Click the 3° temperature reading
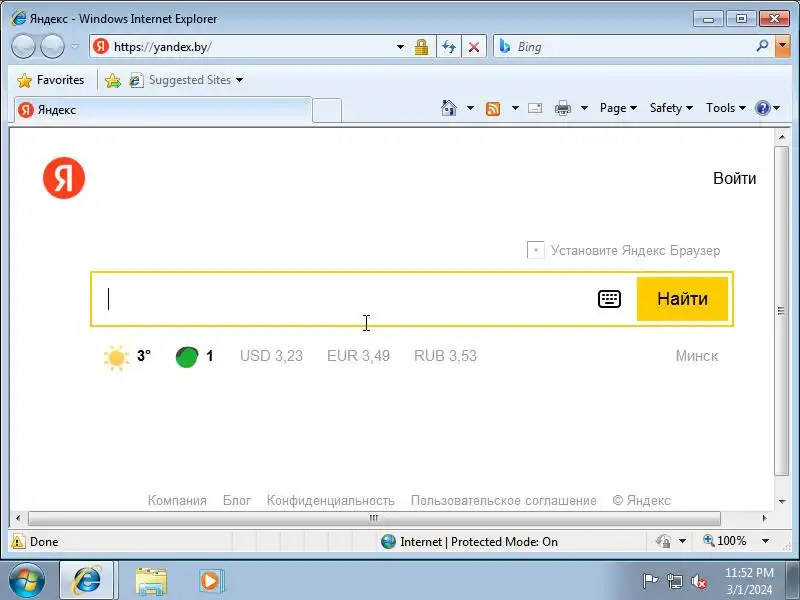The height and width of the screenshot is (600, 800). pos(144,356)
